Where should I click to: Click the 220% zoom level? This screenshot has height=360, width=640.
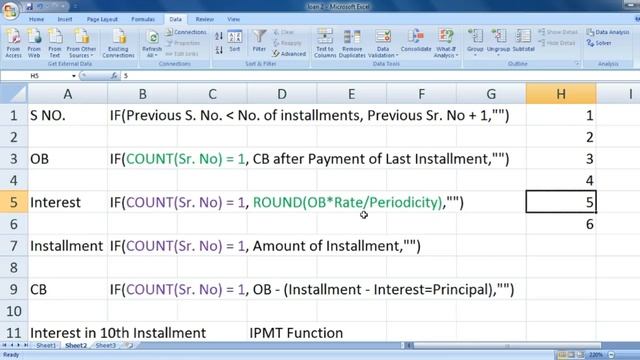point(596,355)
